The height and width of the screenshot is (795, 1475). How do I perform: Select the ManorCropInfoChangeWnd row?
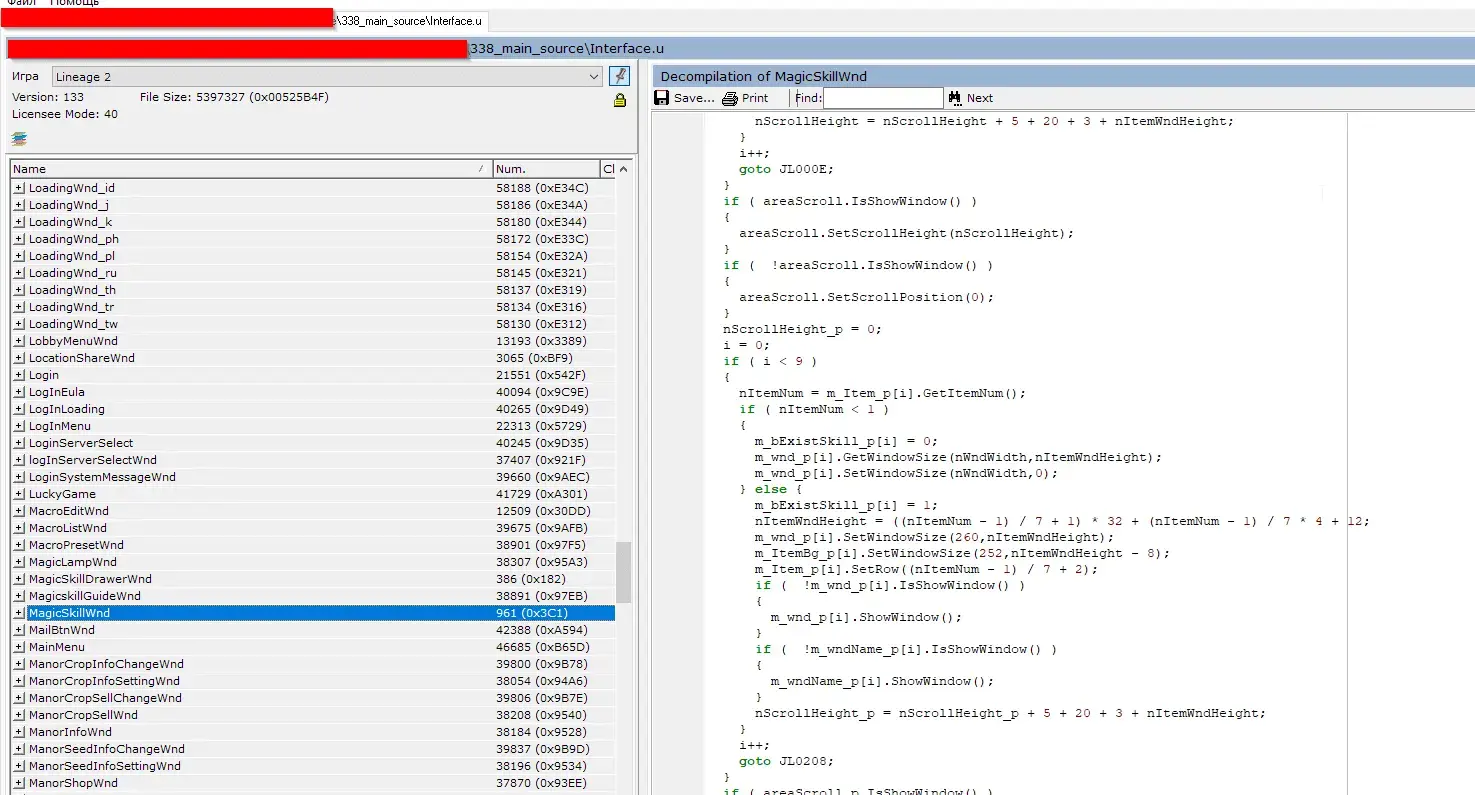[x=313, y=664]
